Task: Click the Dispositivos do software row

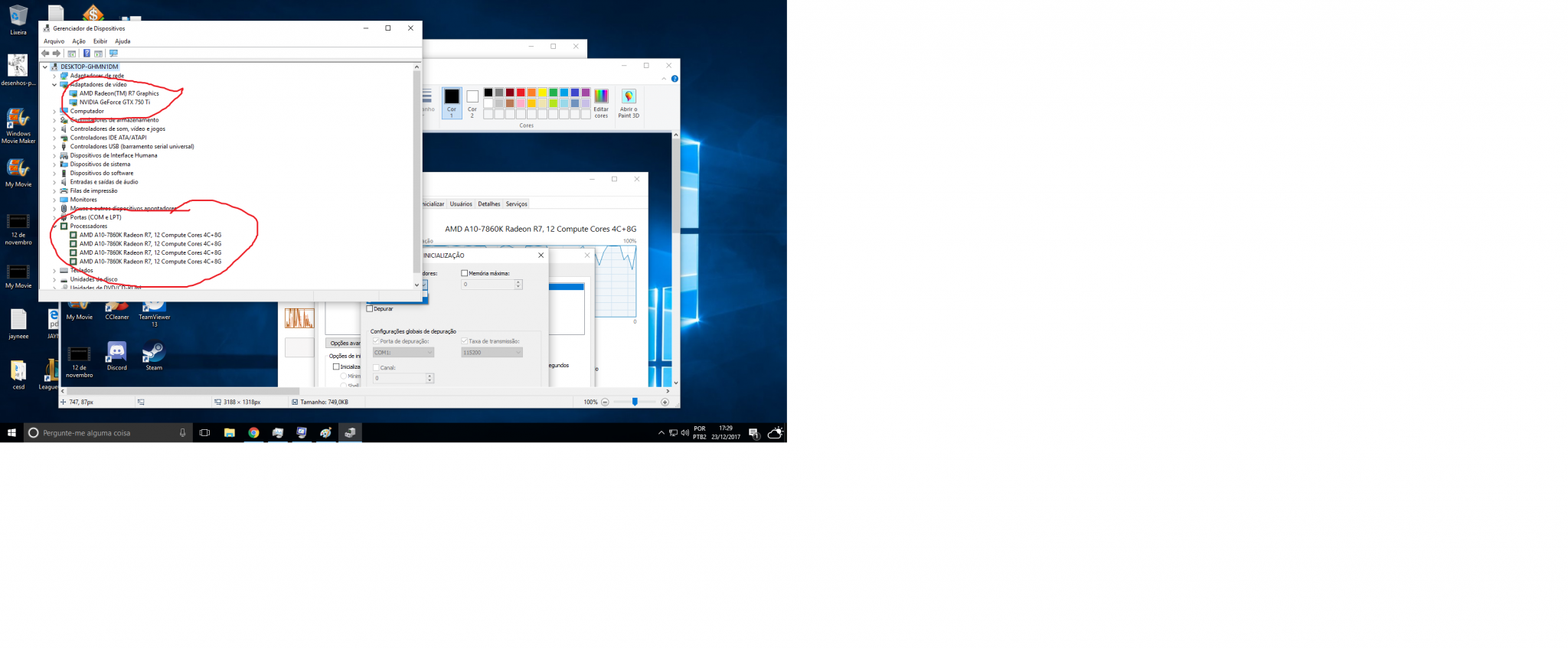Action: point(101,173)
